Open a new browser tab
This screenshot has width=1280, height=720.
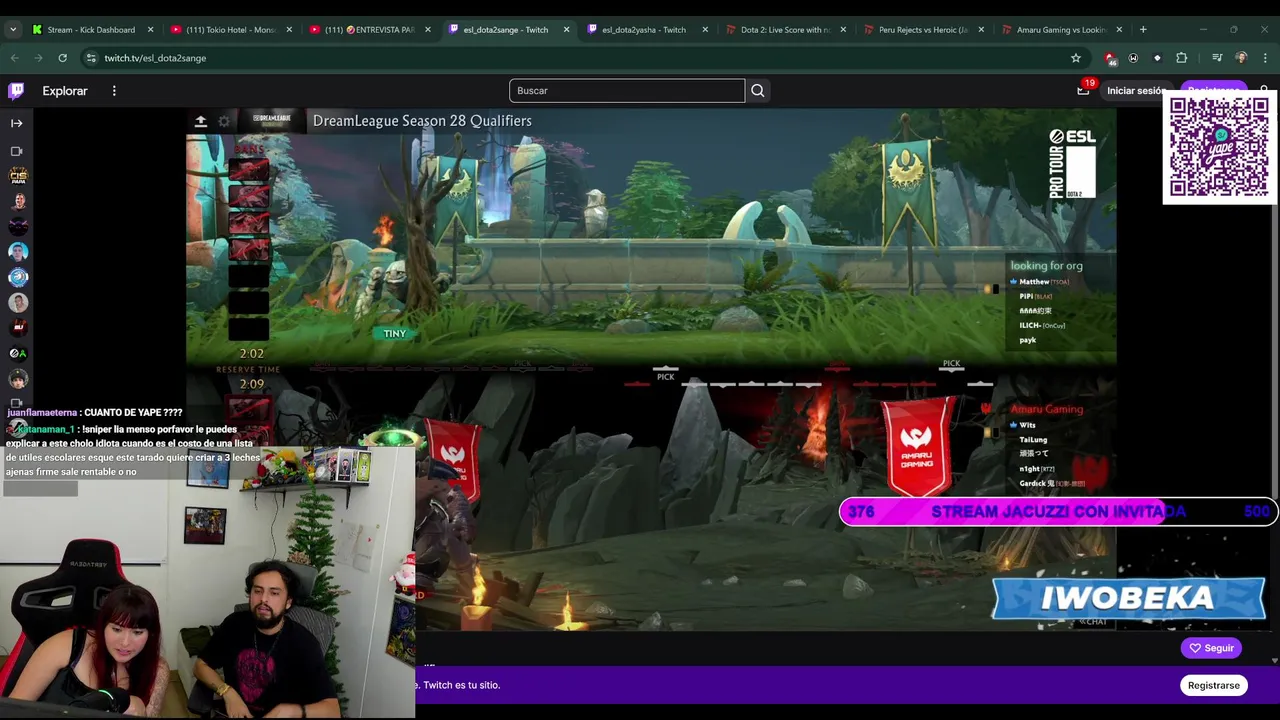coord(1143,29)
